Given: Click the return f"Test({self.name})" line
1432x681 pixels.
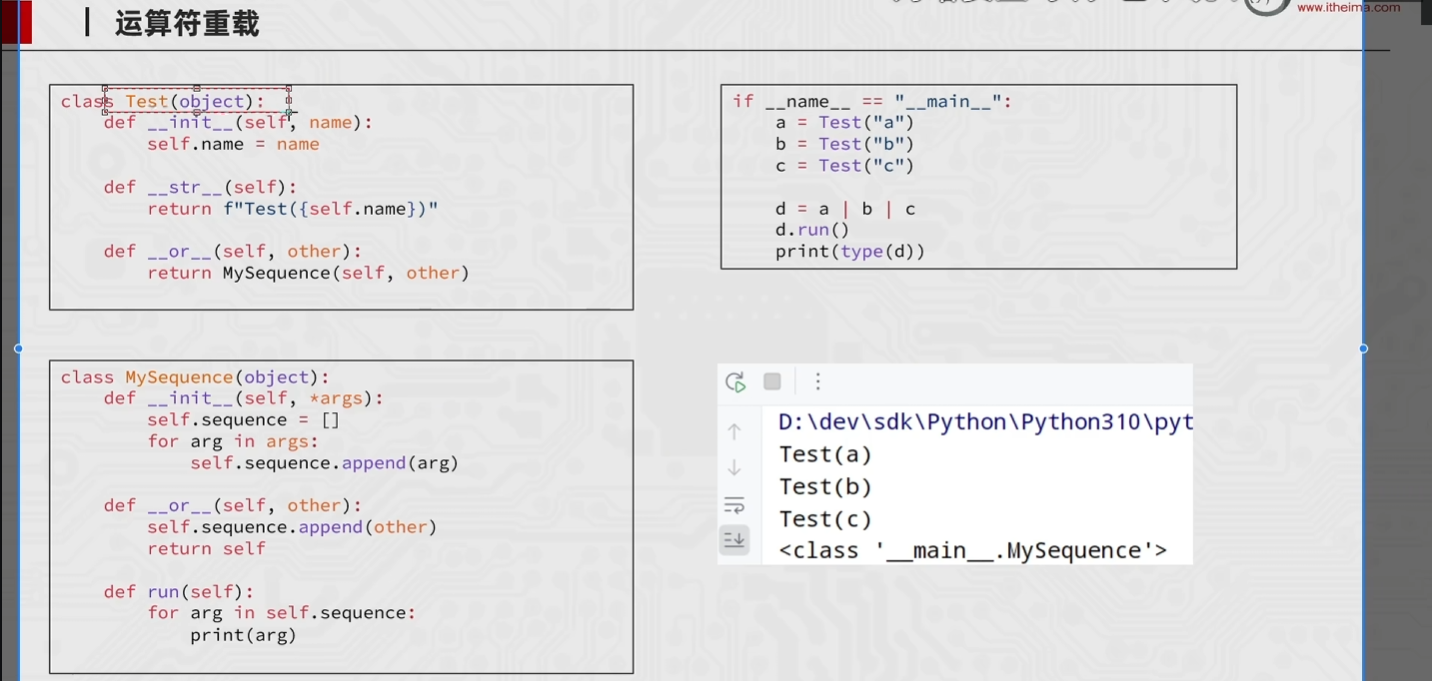Looking at the screenshot, I should point(293,209).
